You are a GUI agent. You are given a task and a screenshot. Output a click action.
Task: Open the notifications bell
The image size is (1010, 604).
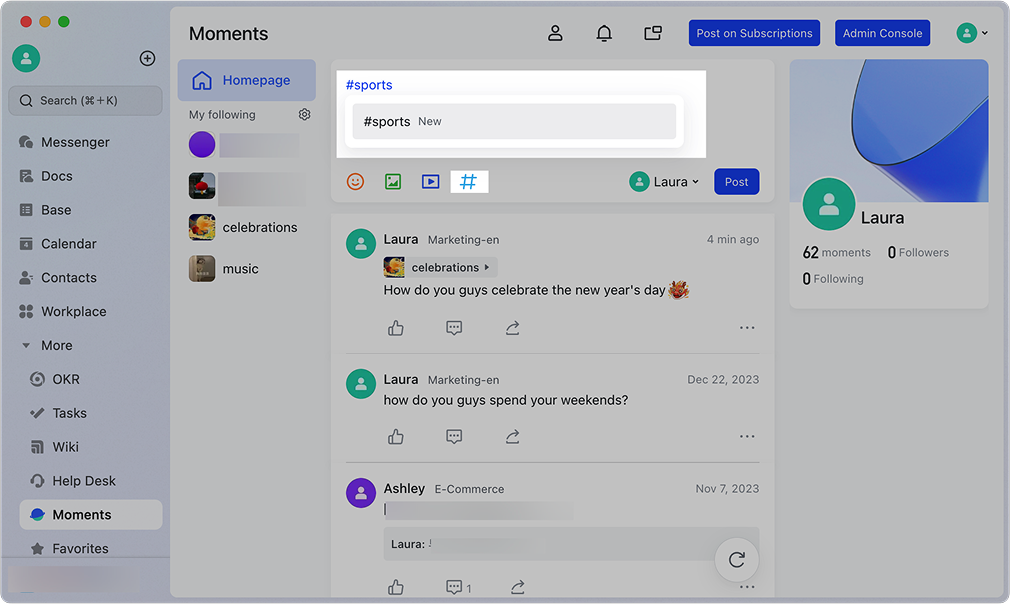pyautogui.click(x=604, y=33)
